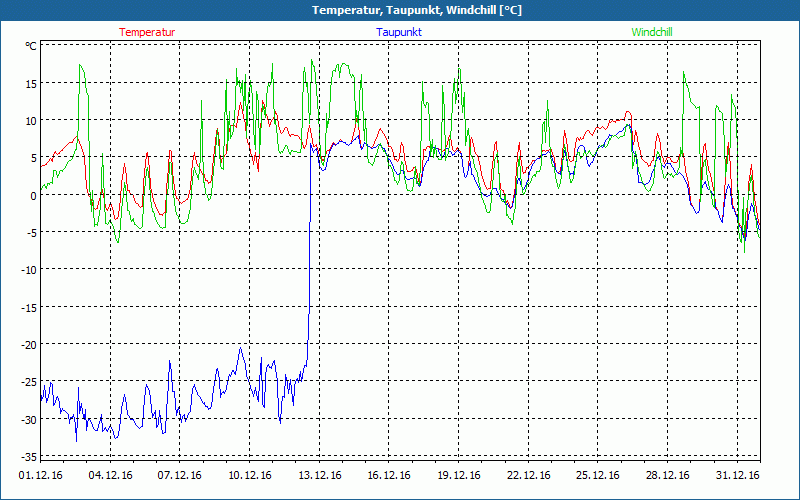The width and height of the screenshot is (800, 500).
Task: Click the date label 16.12.16
Action: point(389,475)
